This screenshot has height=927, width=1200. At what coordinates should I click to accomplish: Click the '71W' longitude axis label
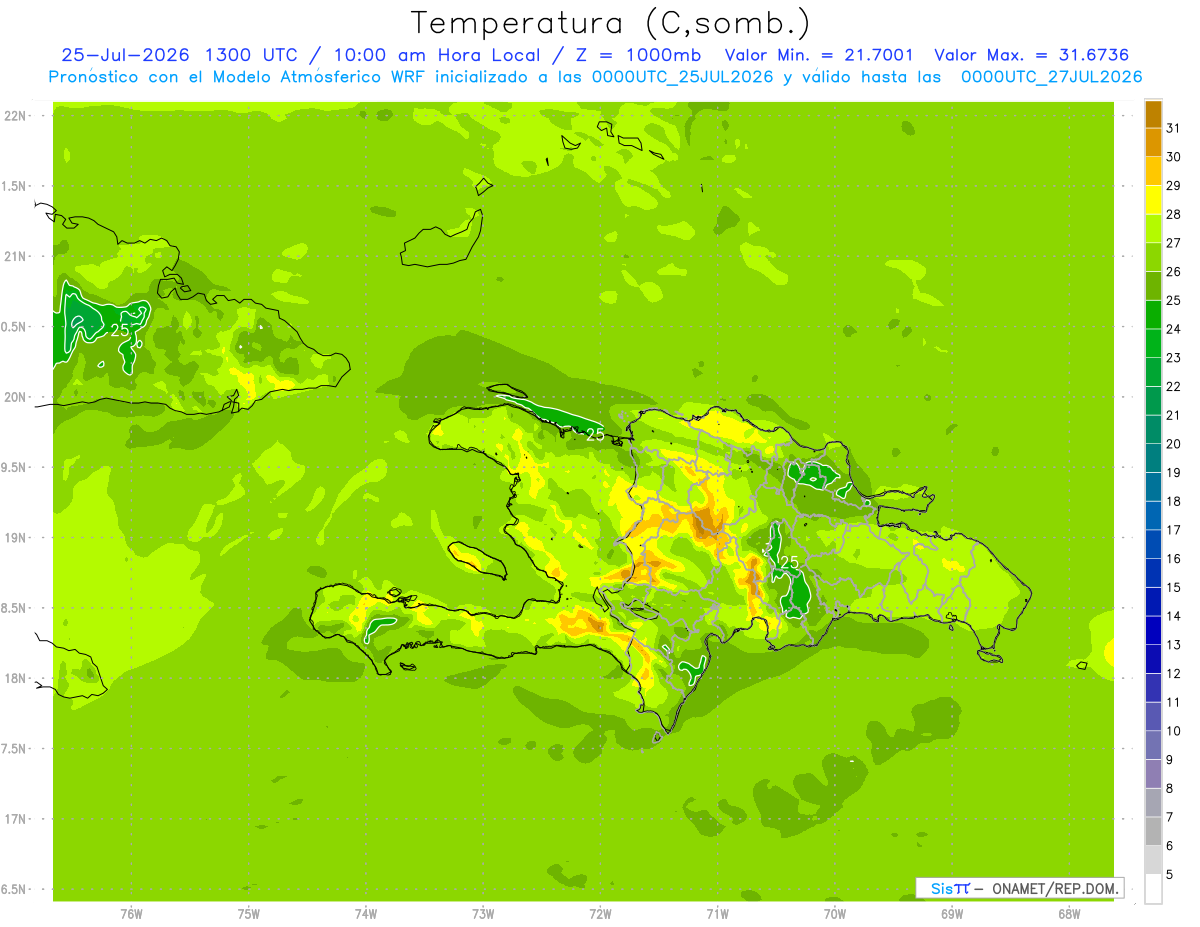click(x=717, y=913)
